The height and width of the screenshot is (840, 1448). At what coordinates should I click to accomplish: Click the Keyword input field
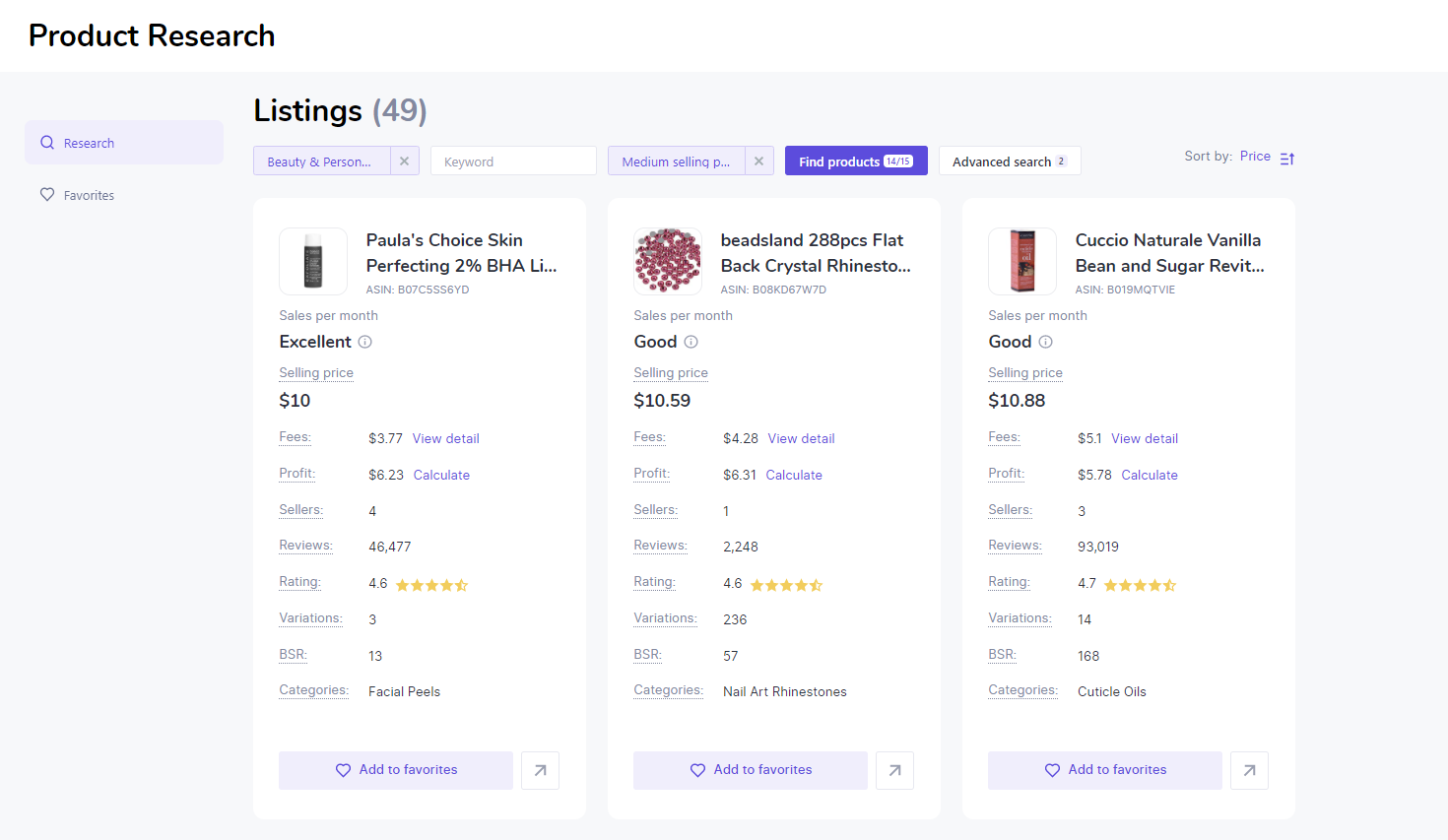pyautogui.click(x=513, y=162)
